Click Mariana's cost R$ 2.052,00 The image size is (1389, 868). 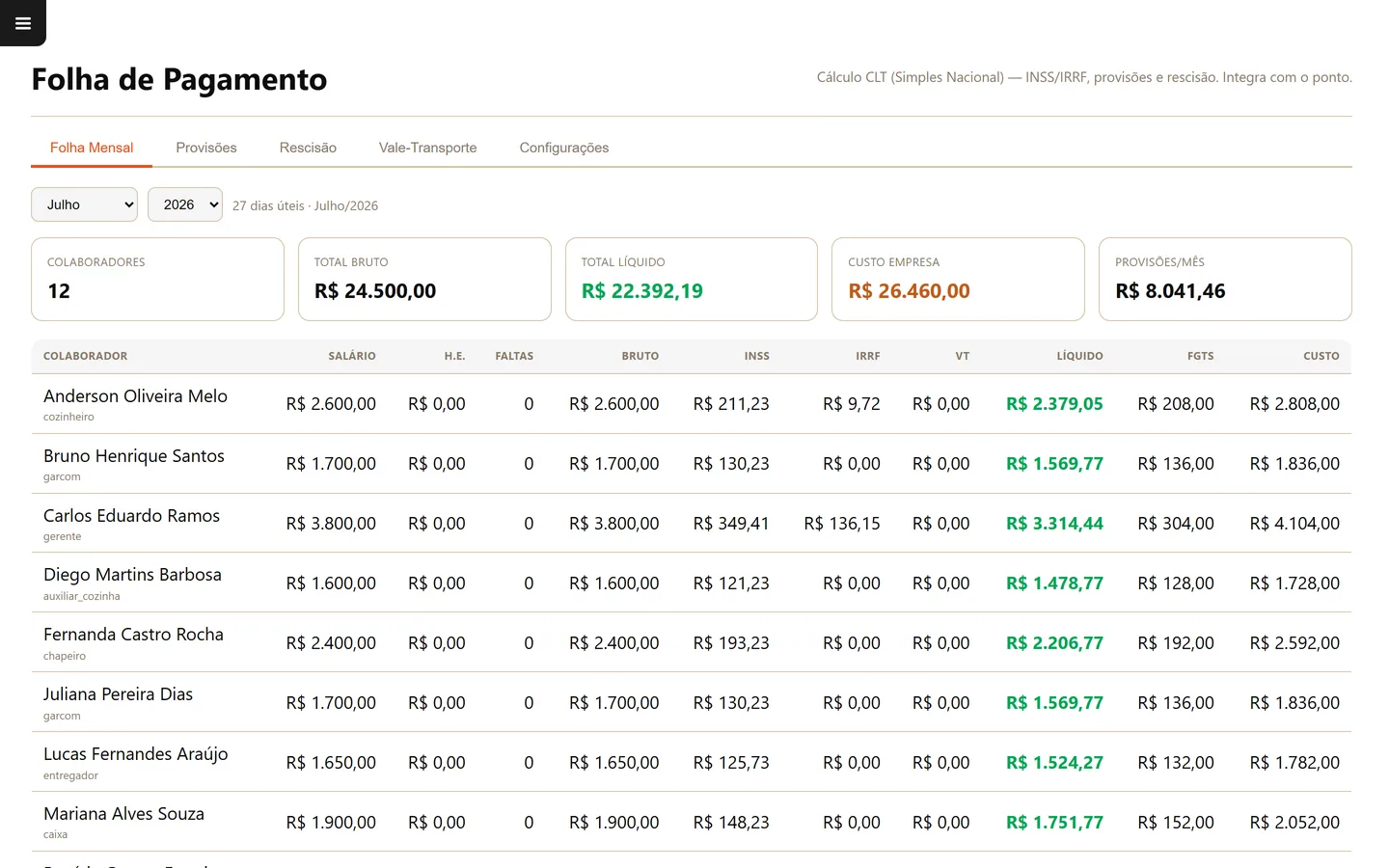pos(1294,823)
